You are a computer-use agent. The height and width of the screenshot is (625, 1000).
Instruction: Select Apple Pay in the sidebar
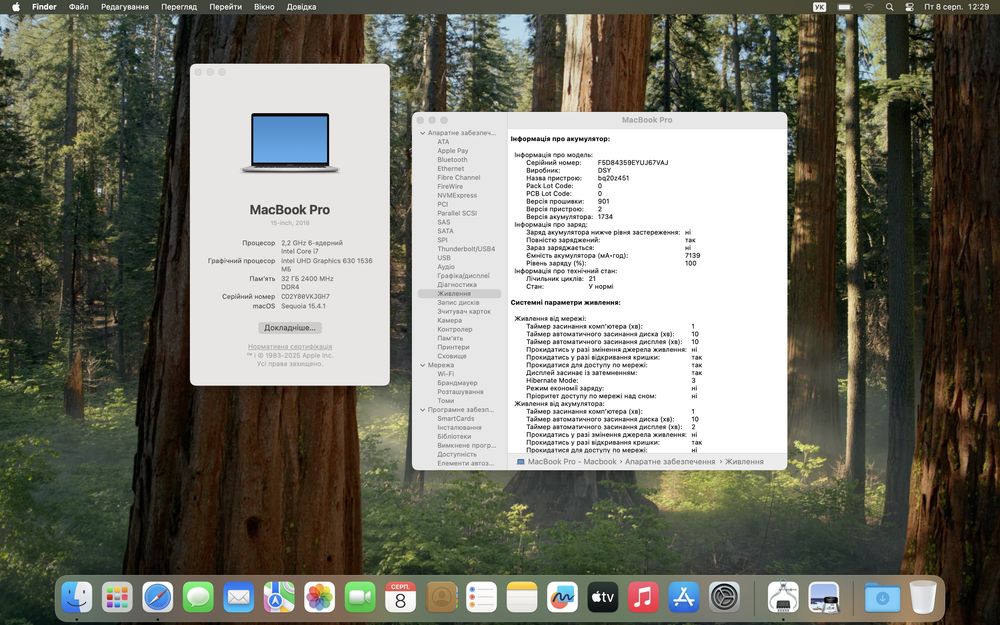(453, 151)
